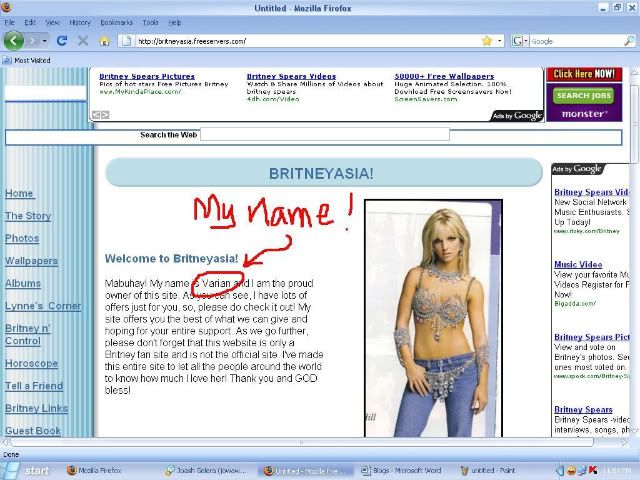This screenshot has height=480, width=640.
Task: Open the address bar history dropdown
Action: coord(500,41)
